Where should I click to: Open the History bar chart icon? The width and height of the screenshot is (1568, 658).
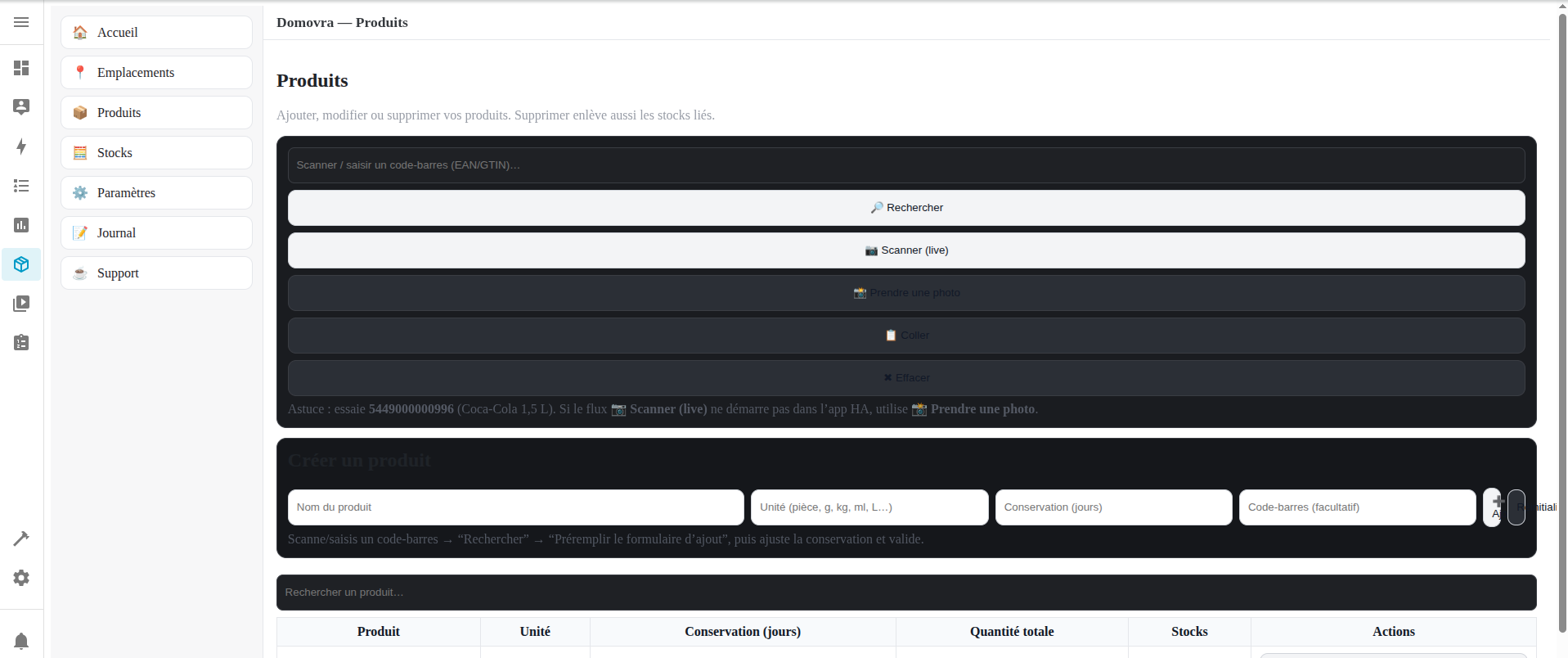(x=21, y=225)
